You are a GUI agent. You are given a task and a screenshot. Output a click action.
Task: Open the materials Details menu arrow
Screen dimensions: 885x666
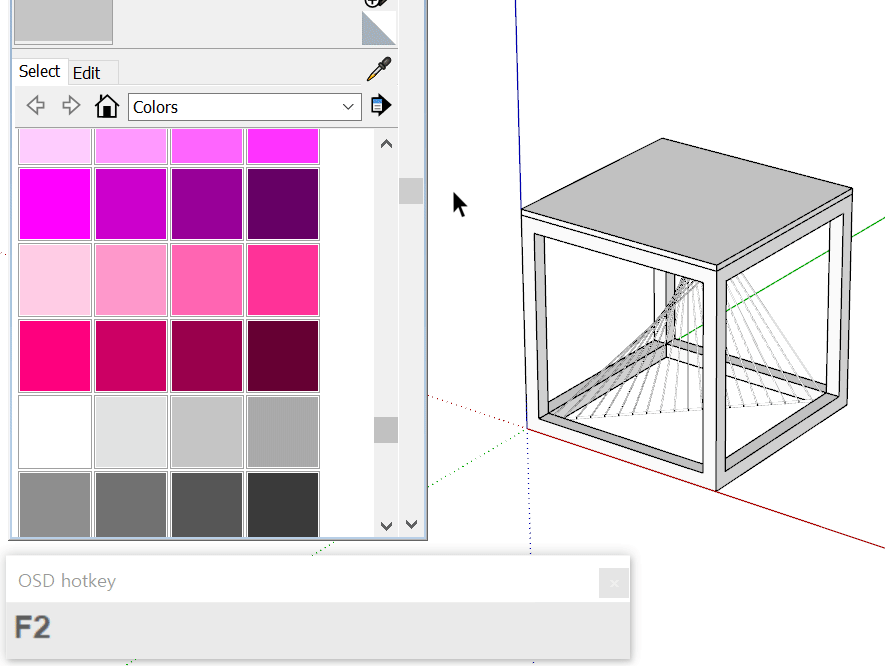point(381,106)
